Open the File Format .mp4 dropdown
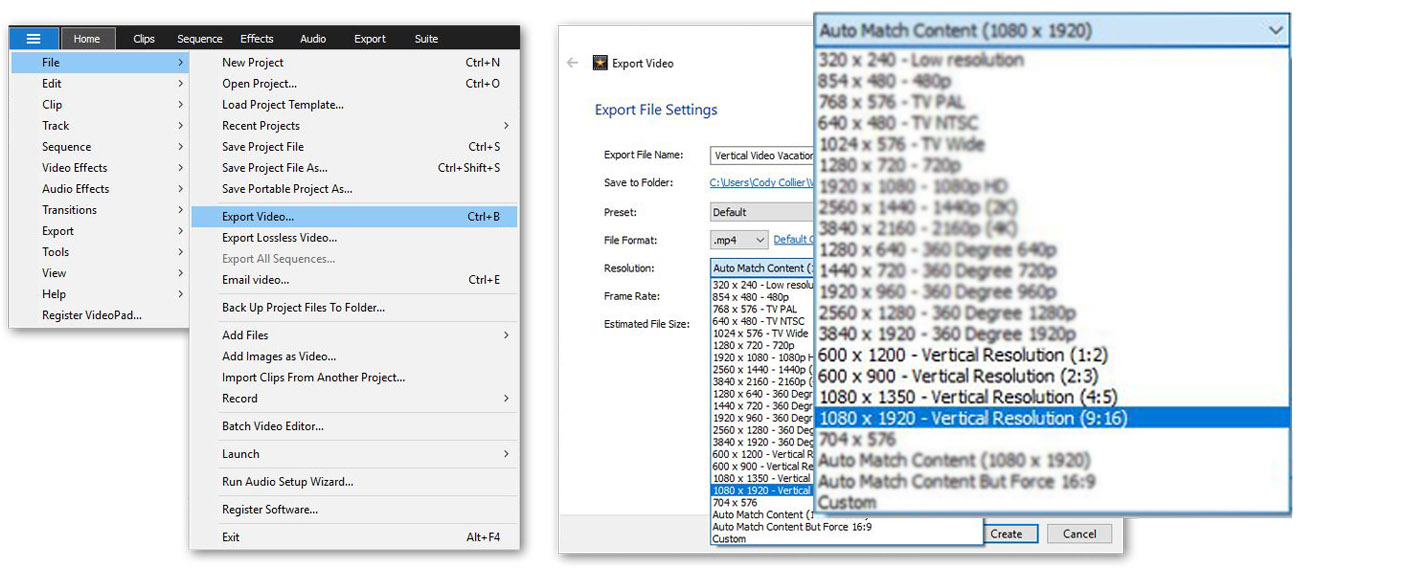Viewport: 1425px width, 575px height. click(x=739, y=240)
